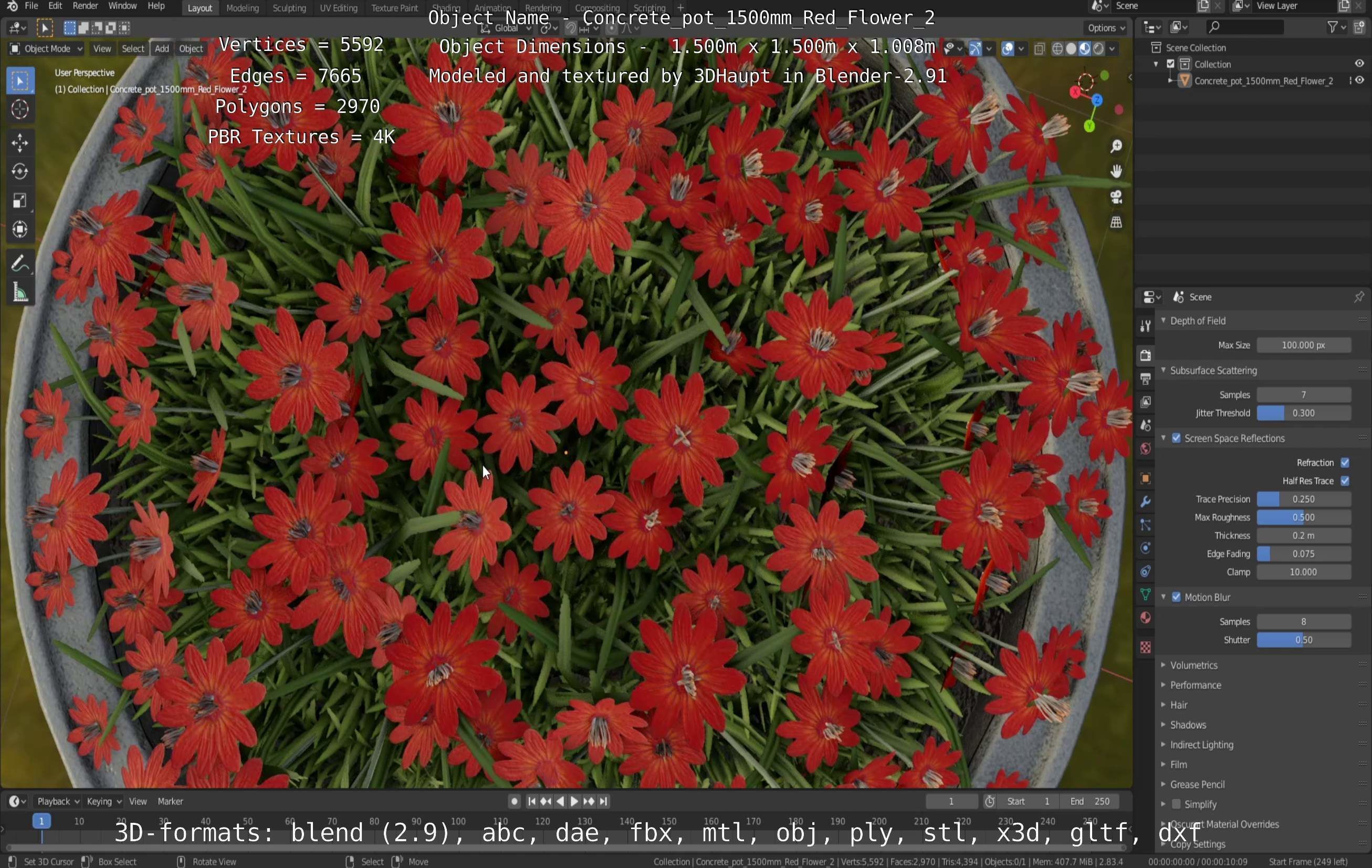Open the viewport Select menu
The height and width of the screenshot is (868, 1372).
[x=133, y=49]
